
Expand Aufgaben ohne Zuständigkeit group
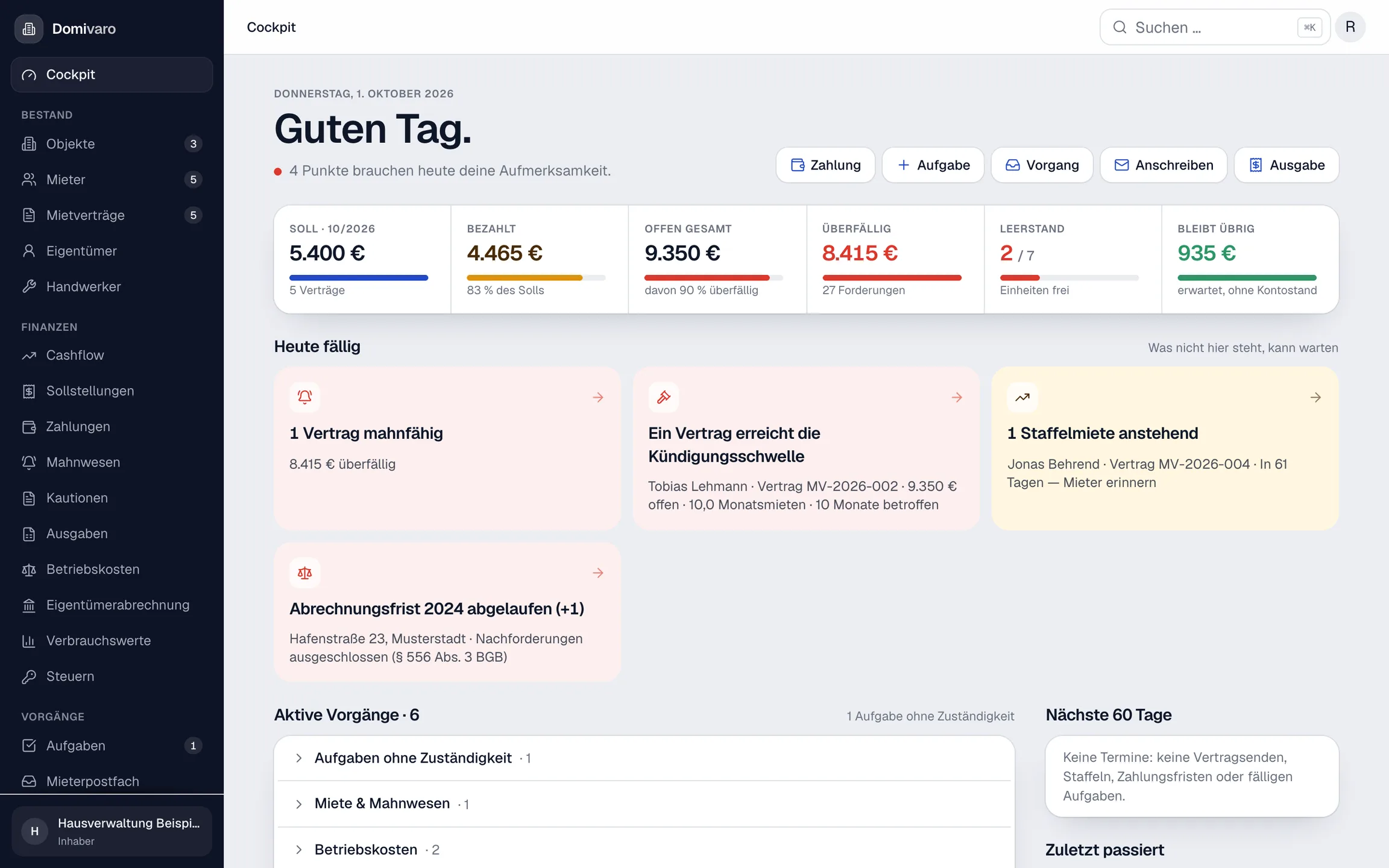644,758
